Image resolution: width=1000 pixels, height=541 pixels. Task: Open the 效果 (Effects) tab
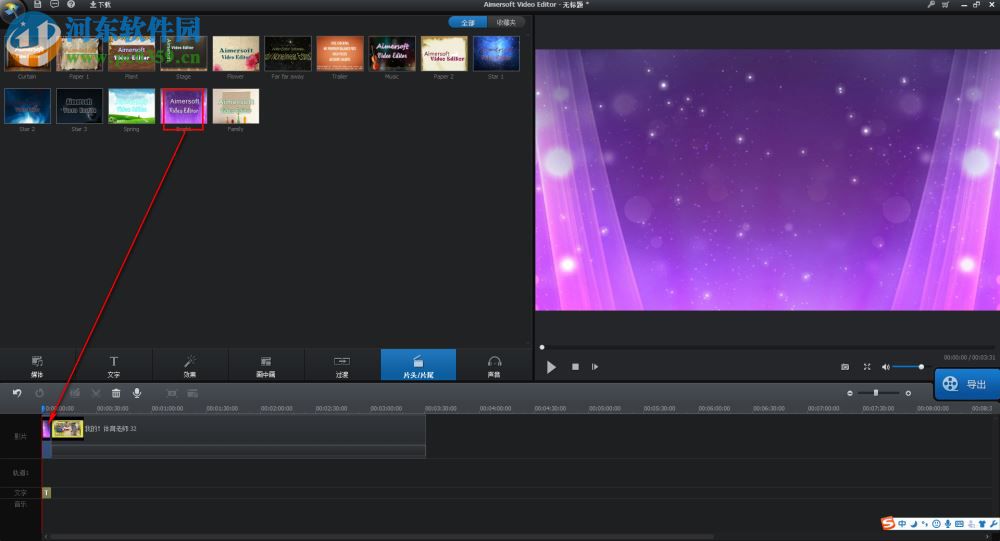[189, 366]
